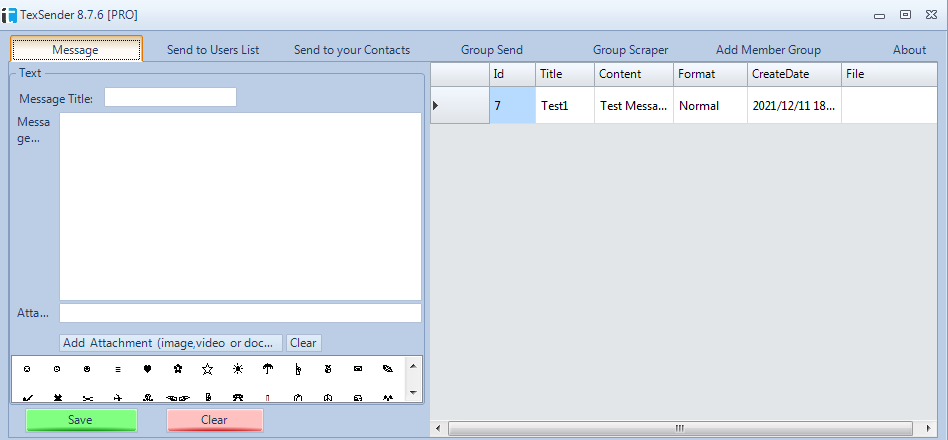This screenshot has height=440, width=948.
Task: Insert the smiley face emoji before three-lines symbol
Action: point(87,368)
